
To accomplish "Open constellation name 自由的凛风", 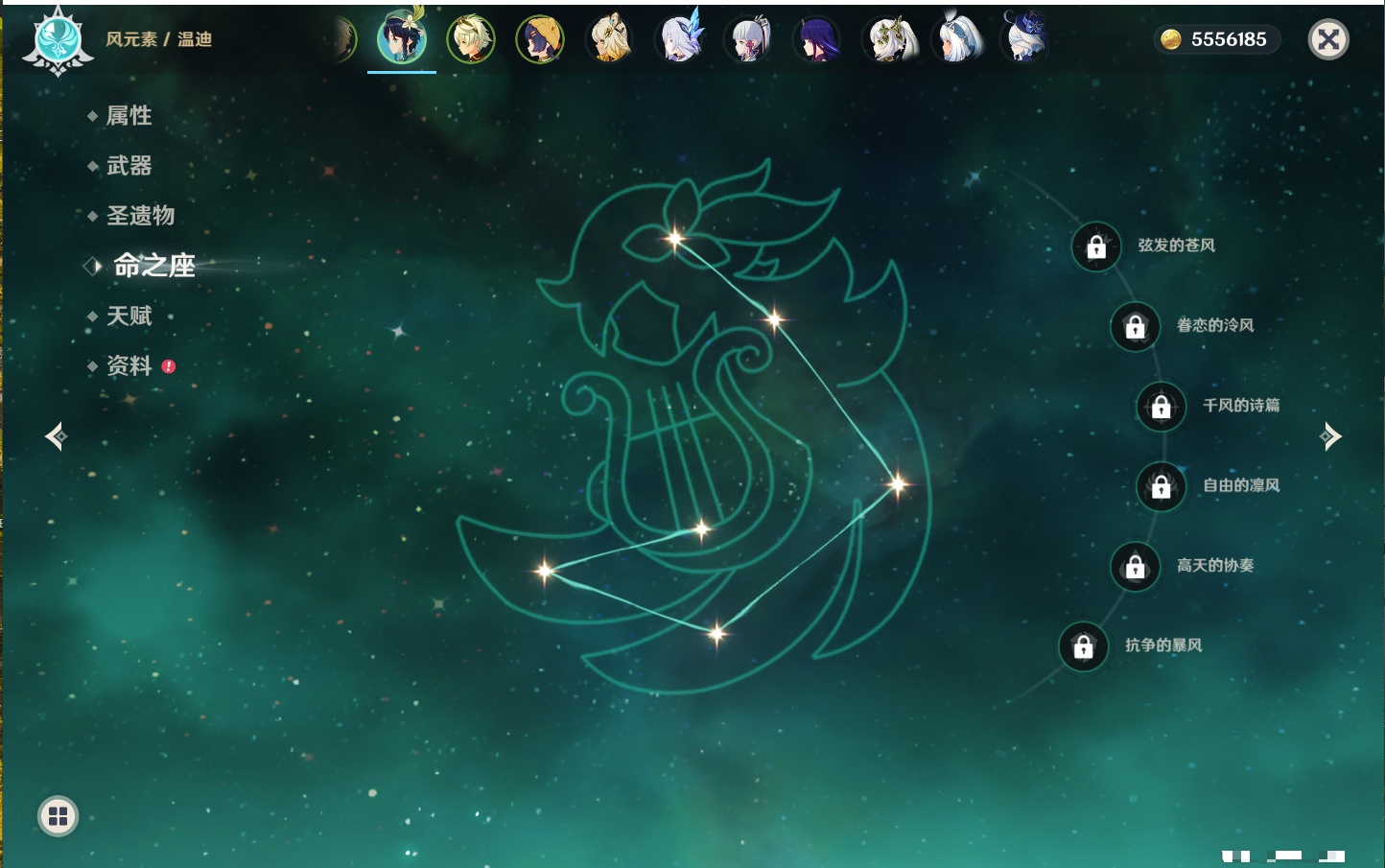I will 1241,485.
